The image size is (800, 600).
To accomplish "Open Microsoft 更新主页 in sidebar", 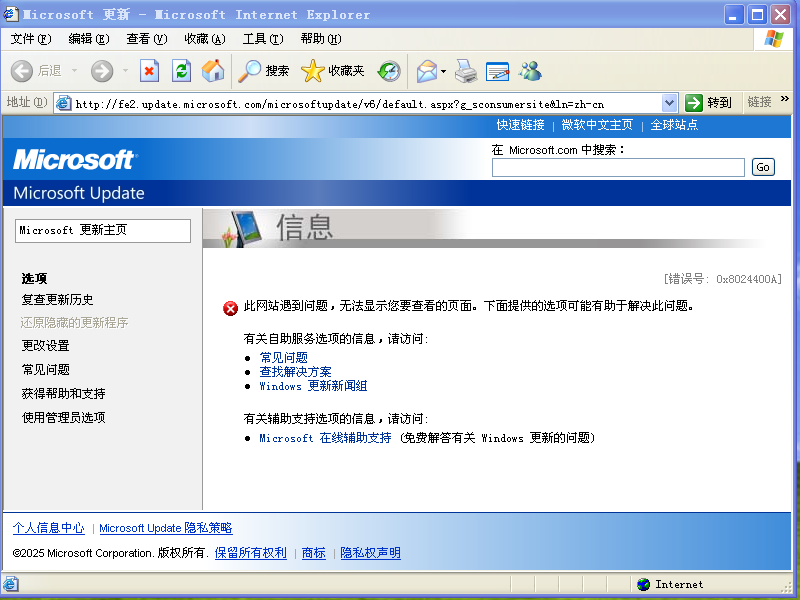I will 103,231.
